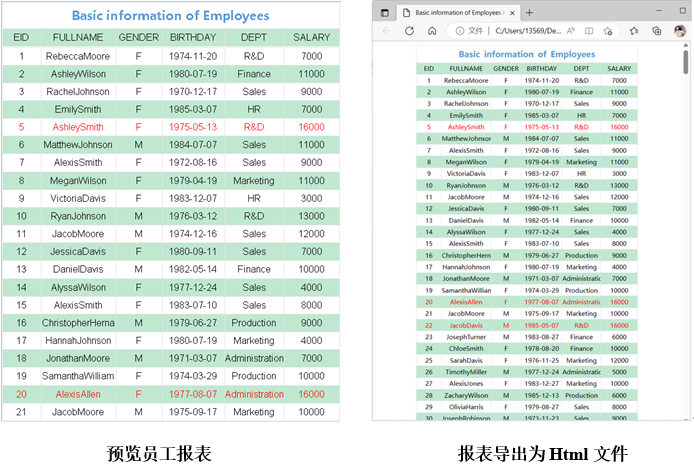Click 1979-04-19 birthday in preview table
Screen dimensions: 694x471
pos(193,181)
